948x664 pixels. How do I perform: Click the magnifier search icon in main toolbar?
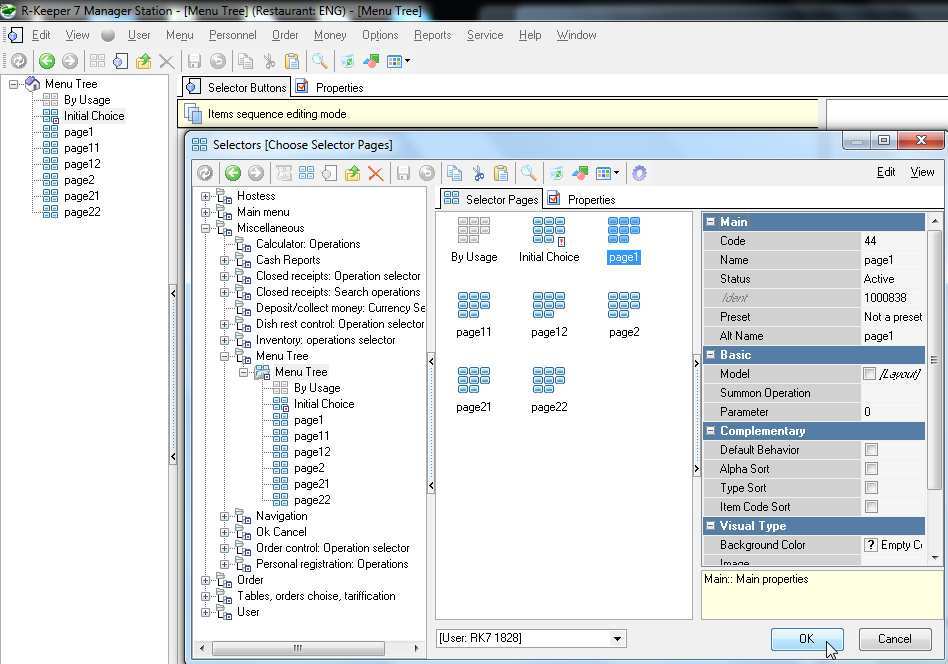coord(319,61)
